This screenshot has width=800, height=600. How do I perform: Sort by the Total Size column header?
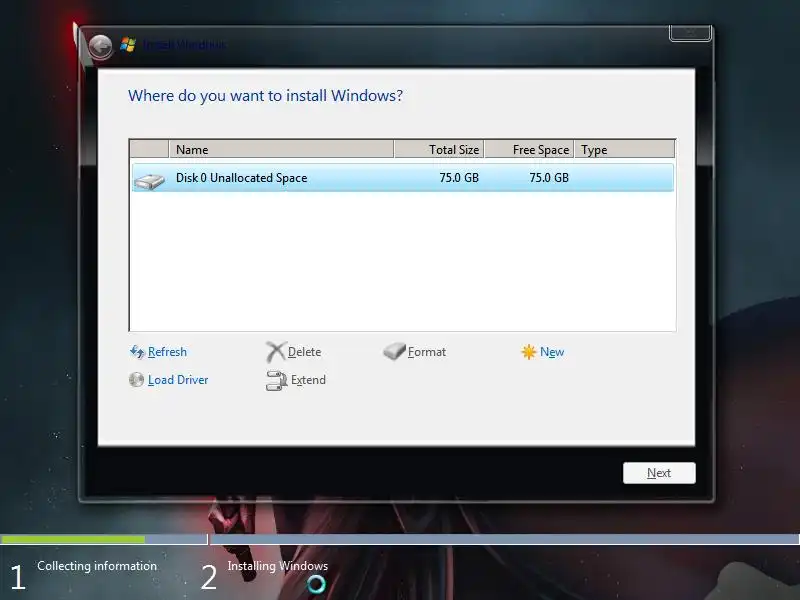439,149
